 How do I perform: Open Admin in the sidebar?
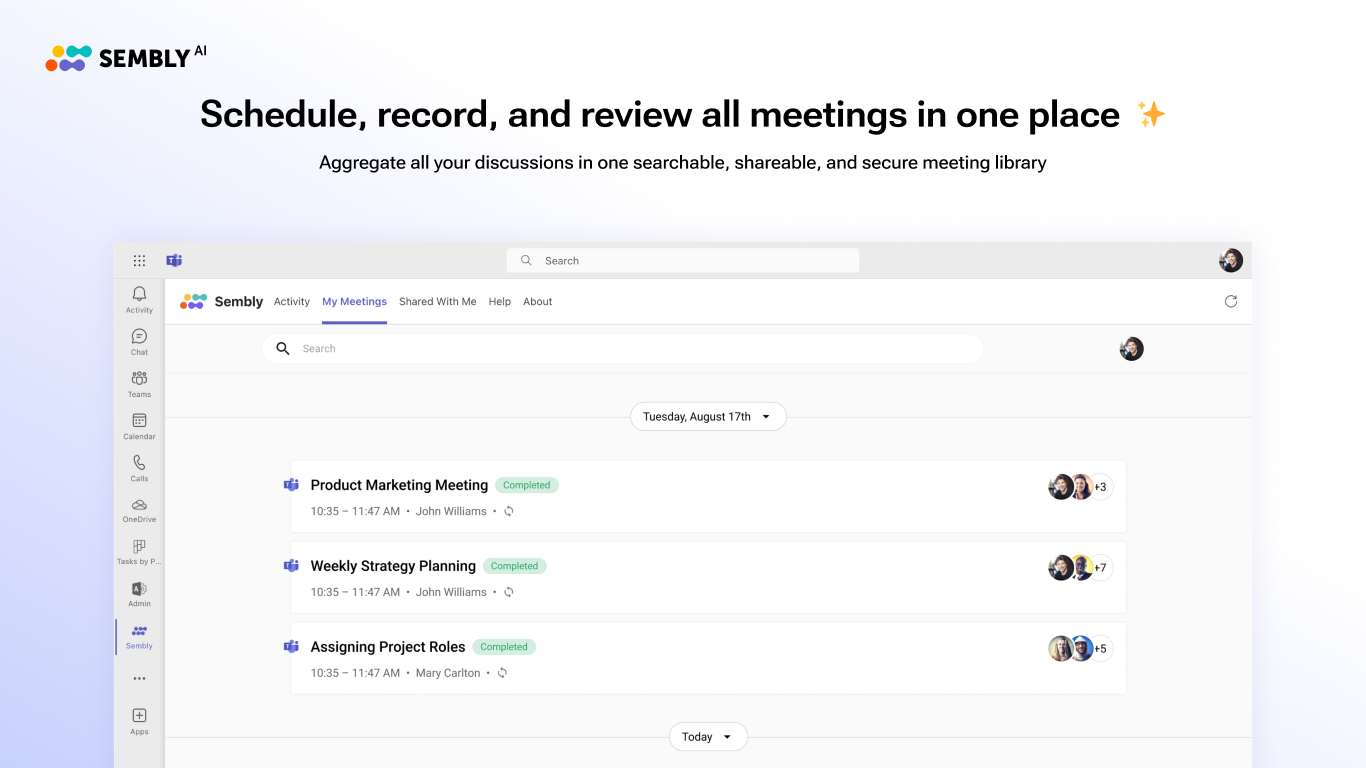[x=139, y=593]
